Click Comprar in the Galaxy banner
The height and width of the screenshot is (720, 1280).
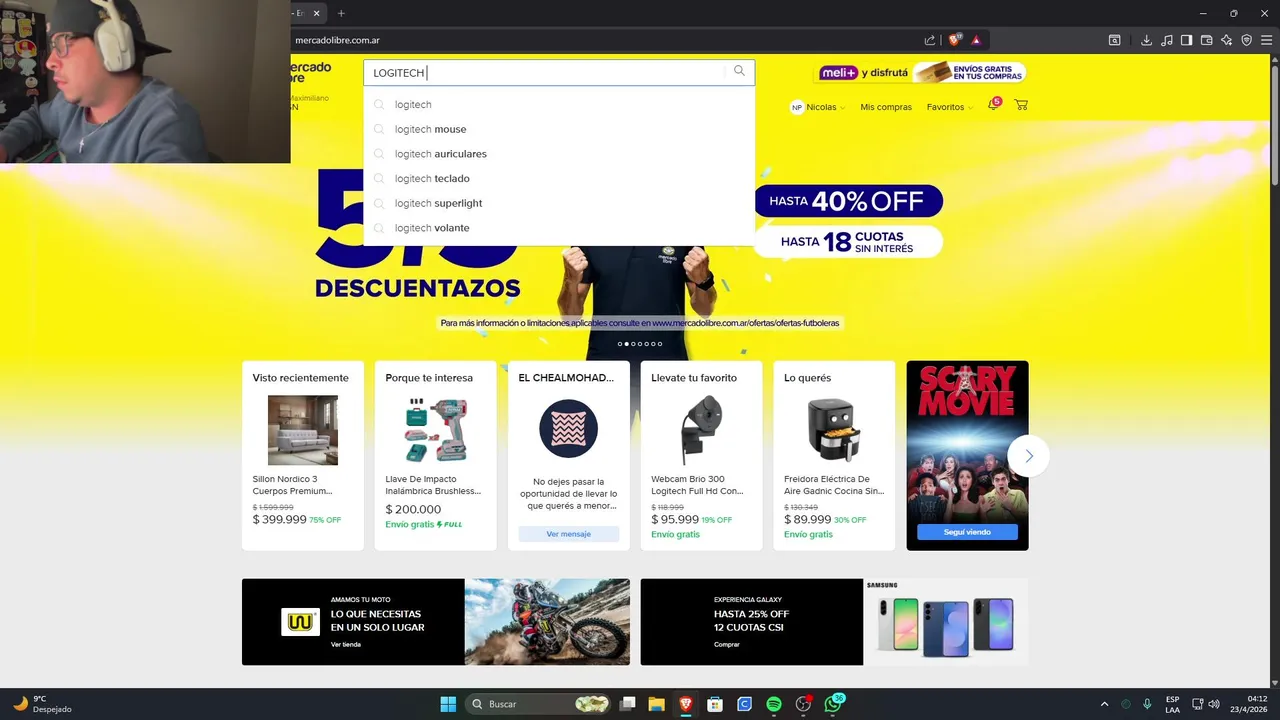[727, 644]
